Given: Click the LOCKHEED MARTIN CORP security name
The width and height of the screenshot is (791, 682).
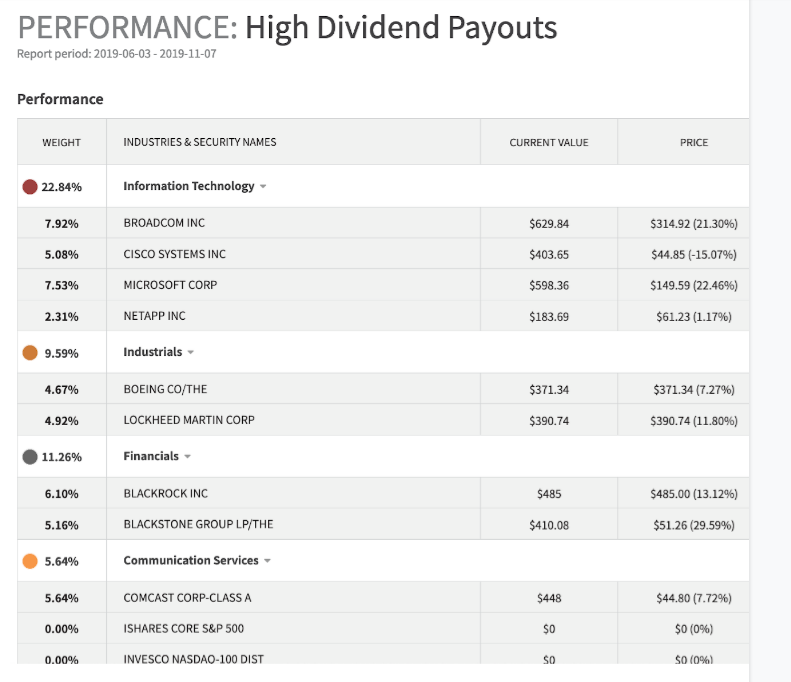Looking at the screenshot, I should click(189, 420).
